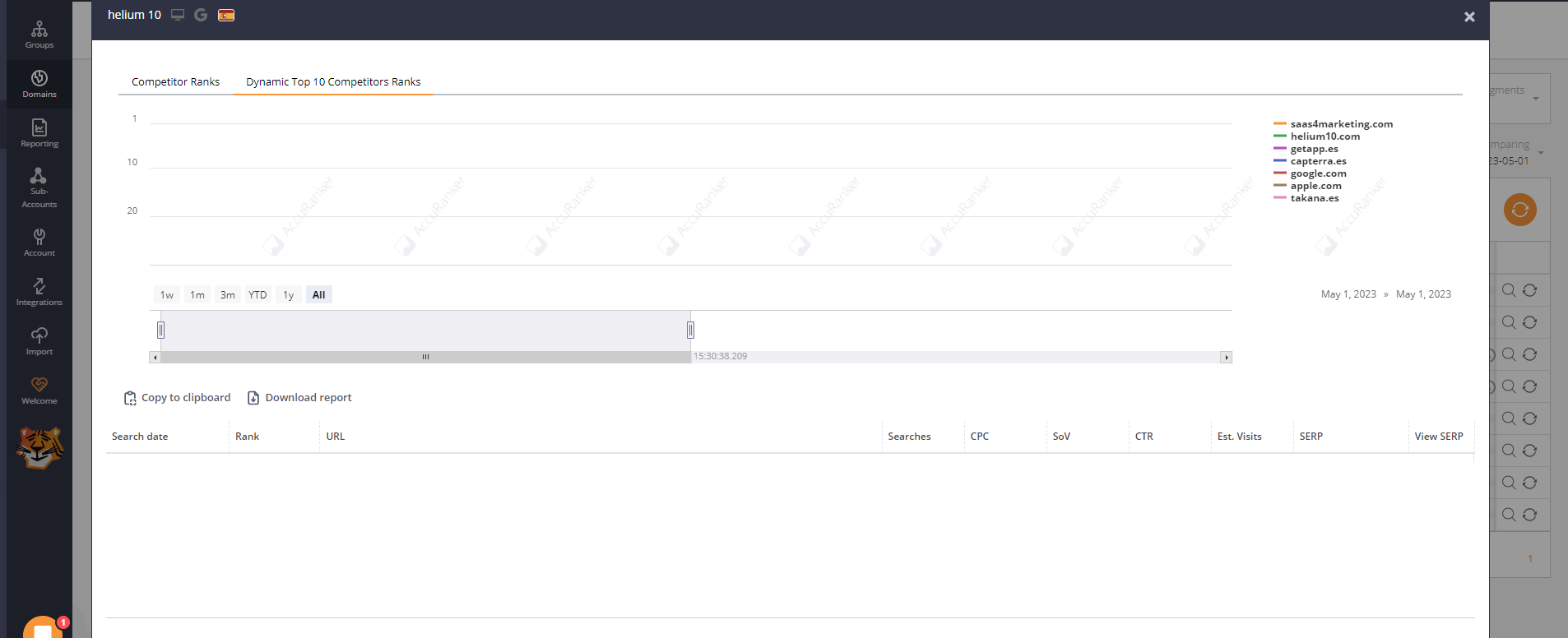
Task: Set chart range to YTD
Action: point(257,294)
